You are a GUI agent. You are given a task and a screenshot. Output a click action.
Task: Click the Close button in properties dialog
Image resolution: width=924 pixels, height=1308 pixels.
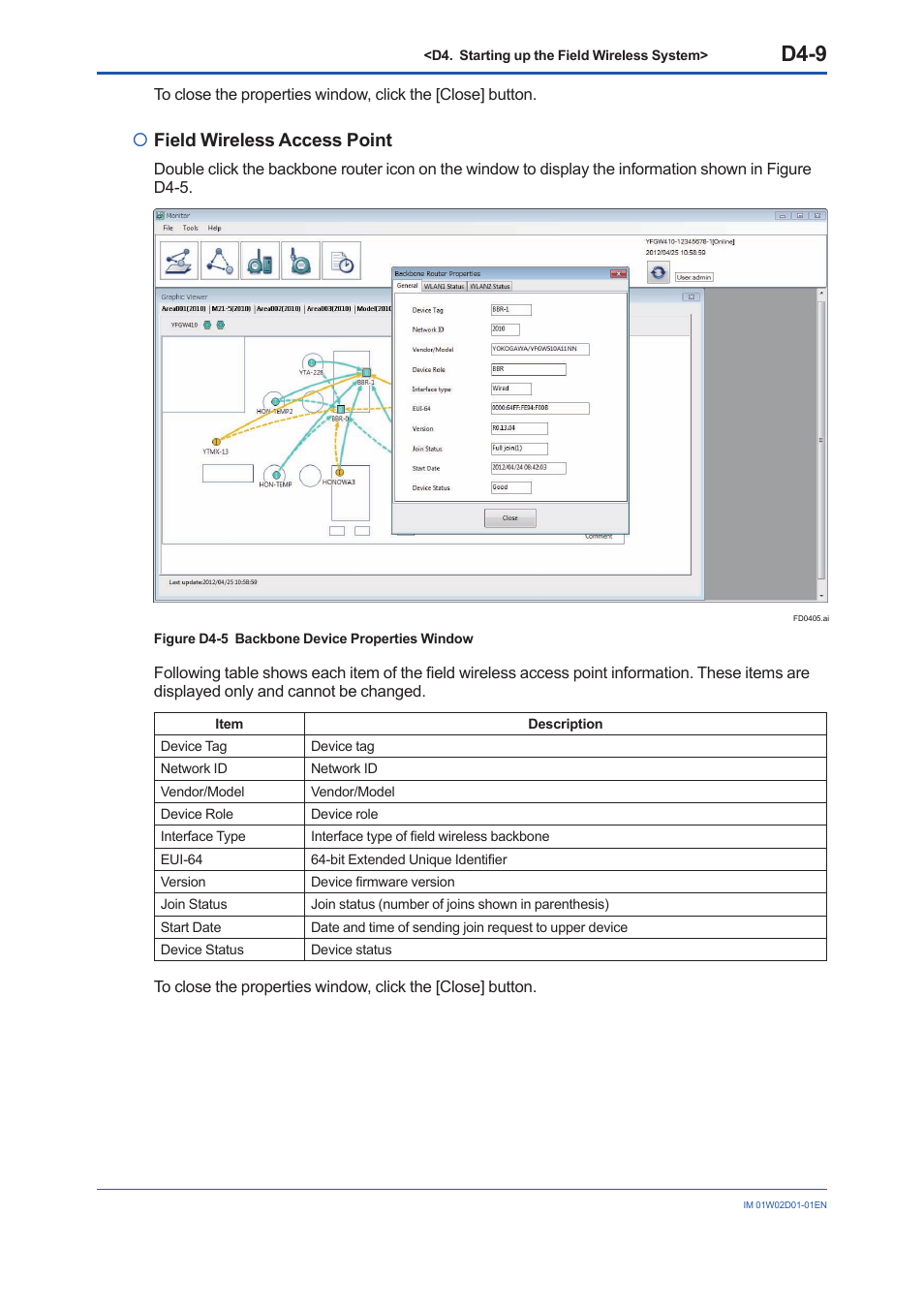coord(510,518)
